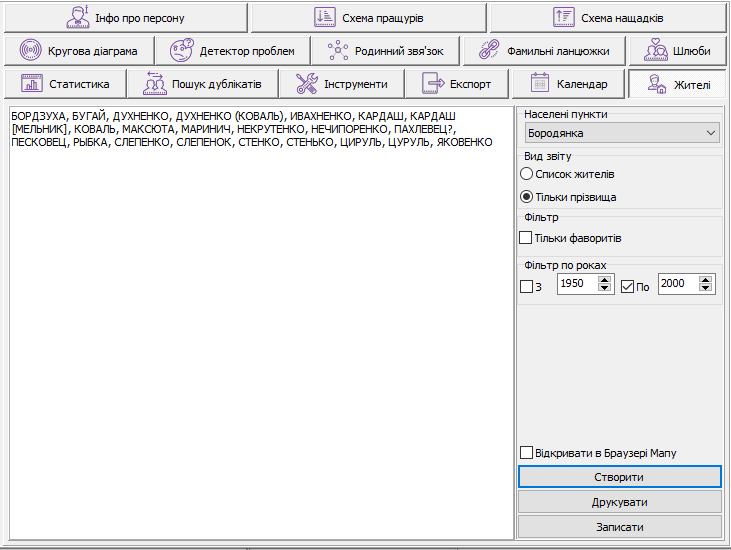Open Схема пращурів ancestors chart icon
This screenshot has height=550, width=731.
coord(325,17)
